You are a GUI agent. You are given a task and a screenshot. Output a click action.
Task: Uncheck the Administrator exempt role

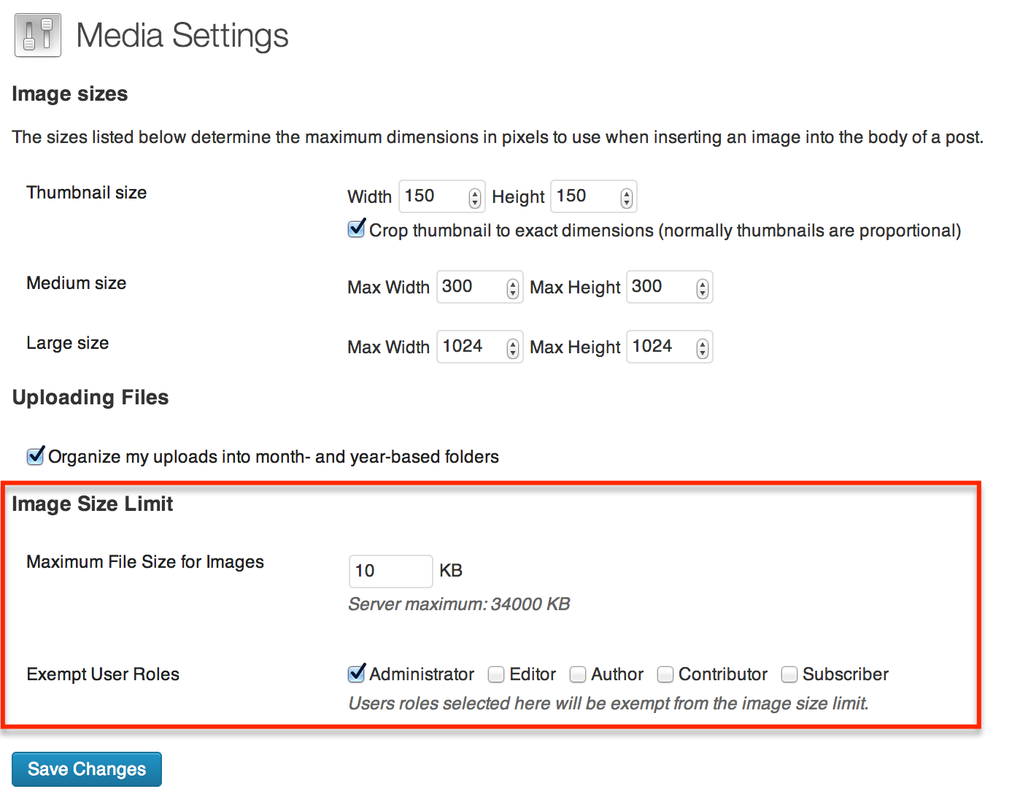pyautogui.click(x=356, y=674)
